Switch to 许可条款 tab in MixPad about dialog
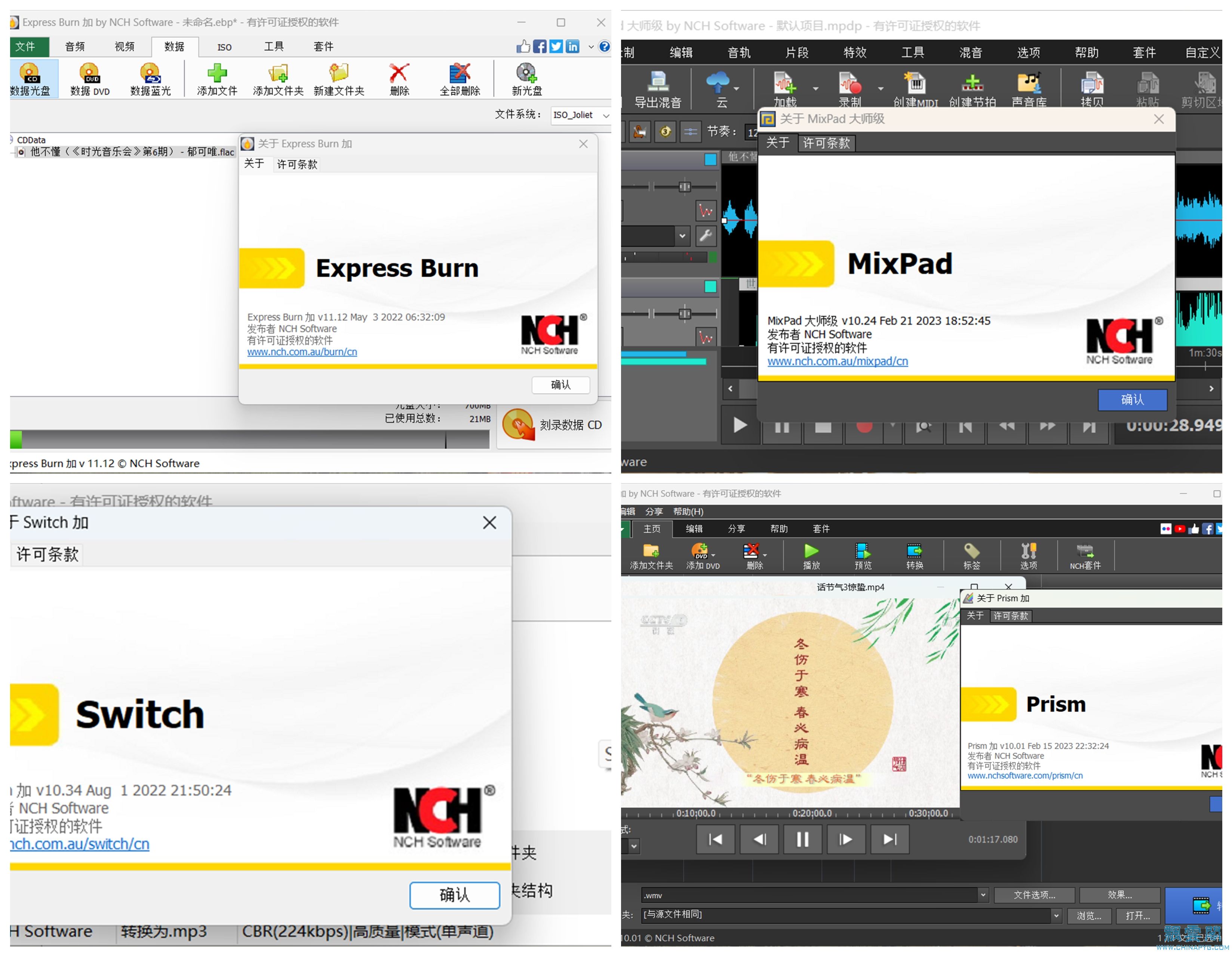This screenshot has height=954, width=1232. 826,143
